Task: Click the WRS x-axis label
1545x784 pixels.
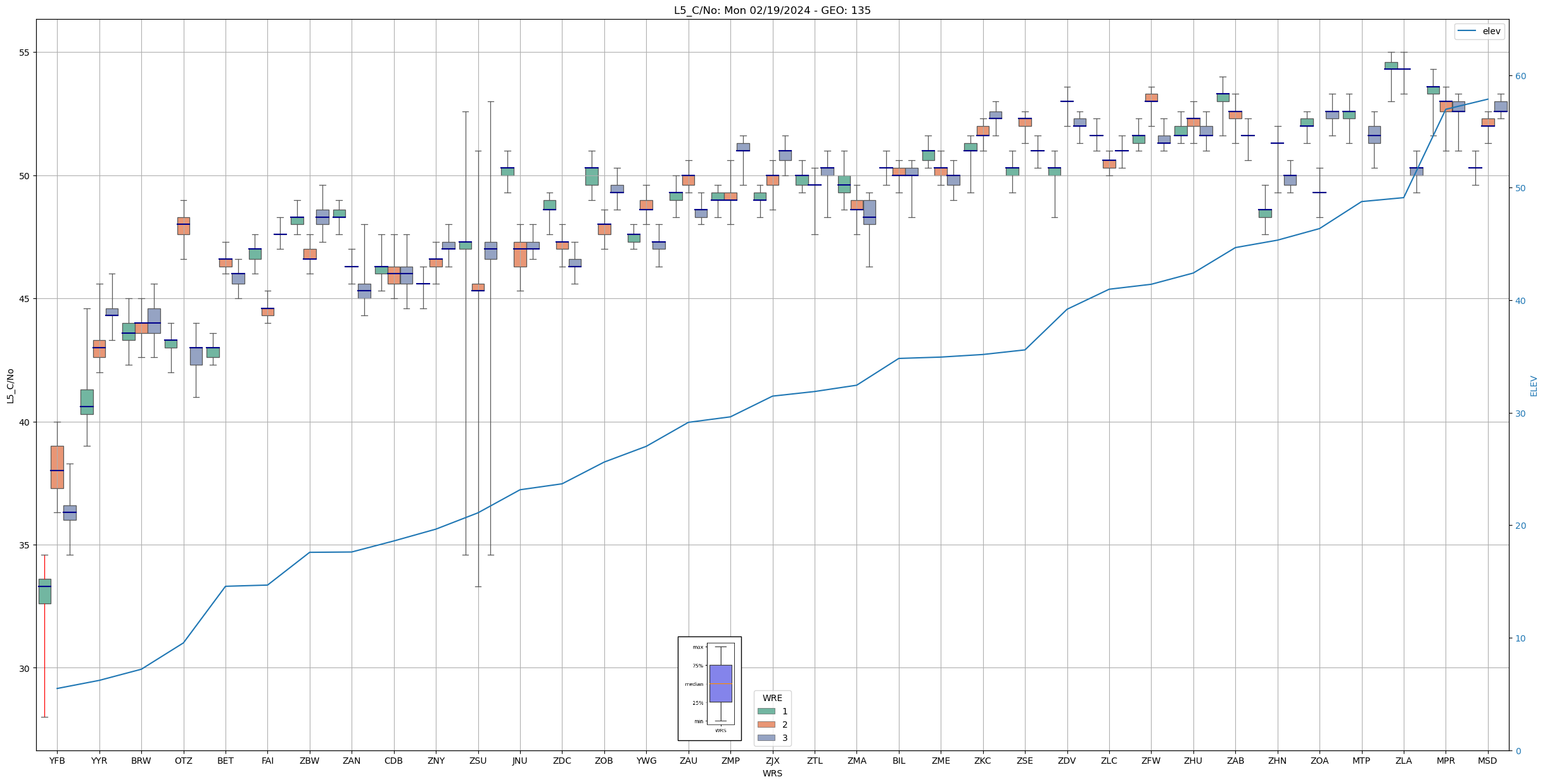Action: 772,773
